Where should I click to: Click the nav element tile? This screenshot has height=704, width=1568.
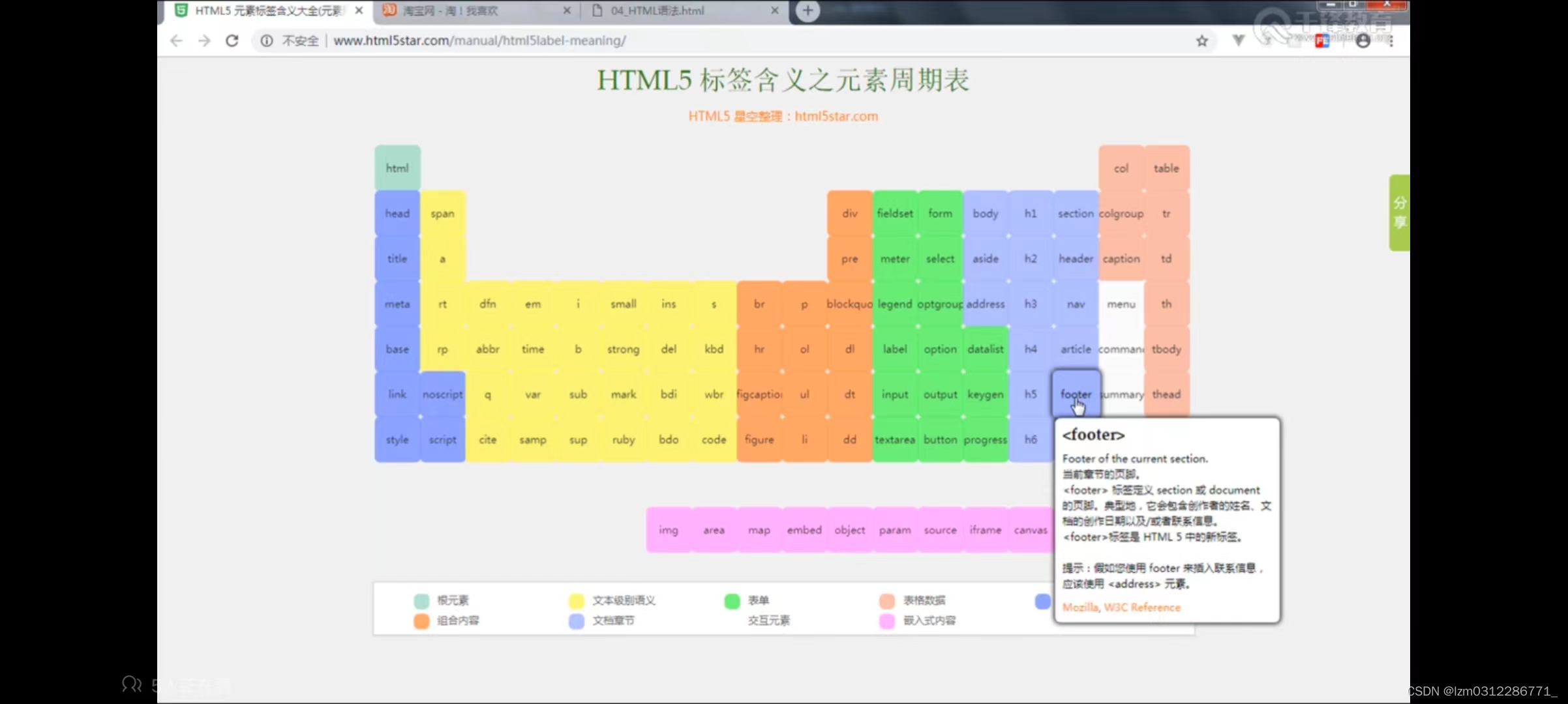(1076, 304)
